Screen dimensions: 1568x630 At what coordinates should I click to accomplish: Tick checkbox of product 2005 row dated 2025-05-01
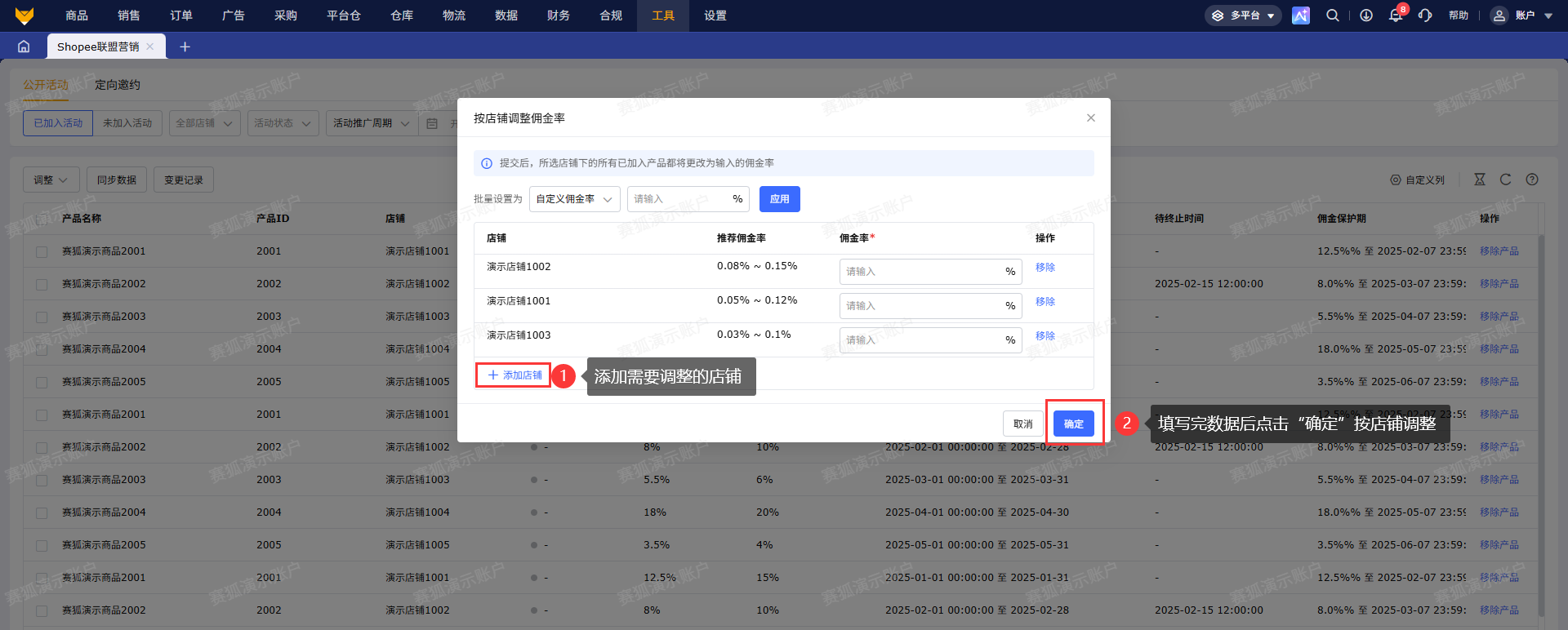pos(42,545)
